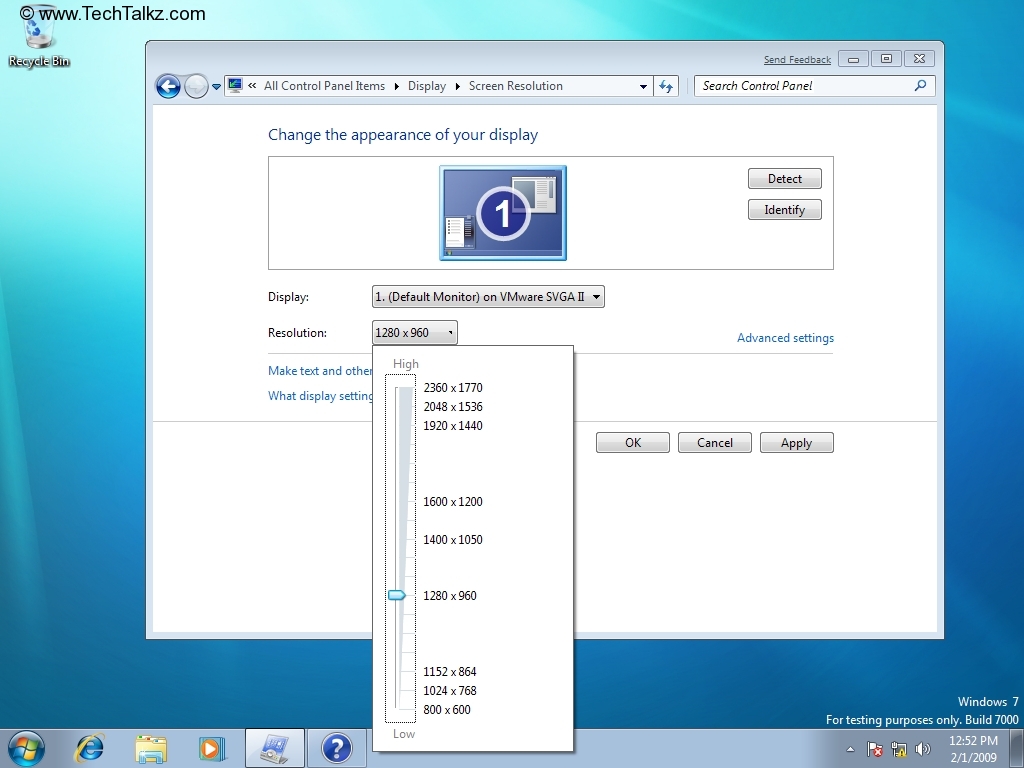
Task: Click the greyed Forward navigation arrow
Action: 196,86
